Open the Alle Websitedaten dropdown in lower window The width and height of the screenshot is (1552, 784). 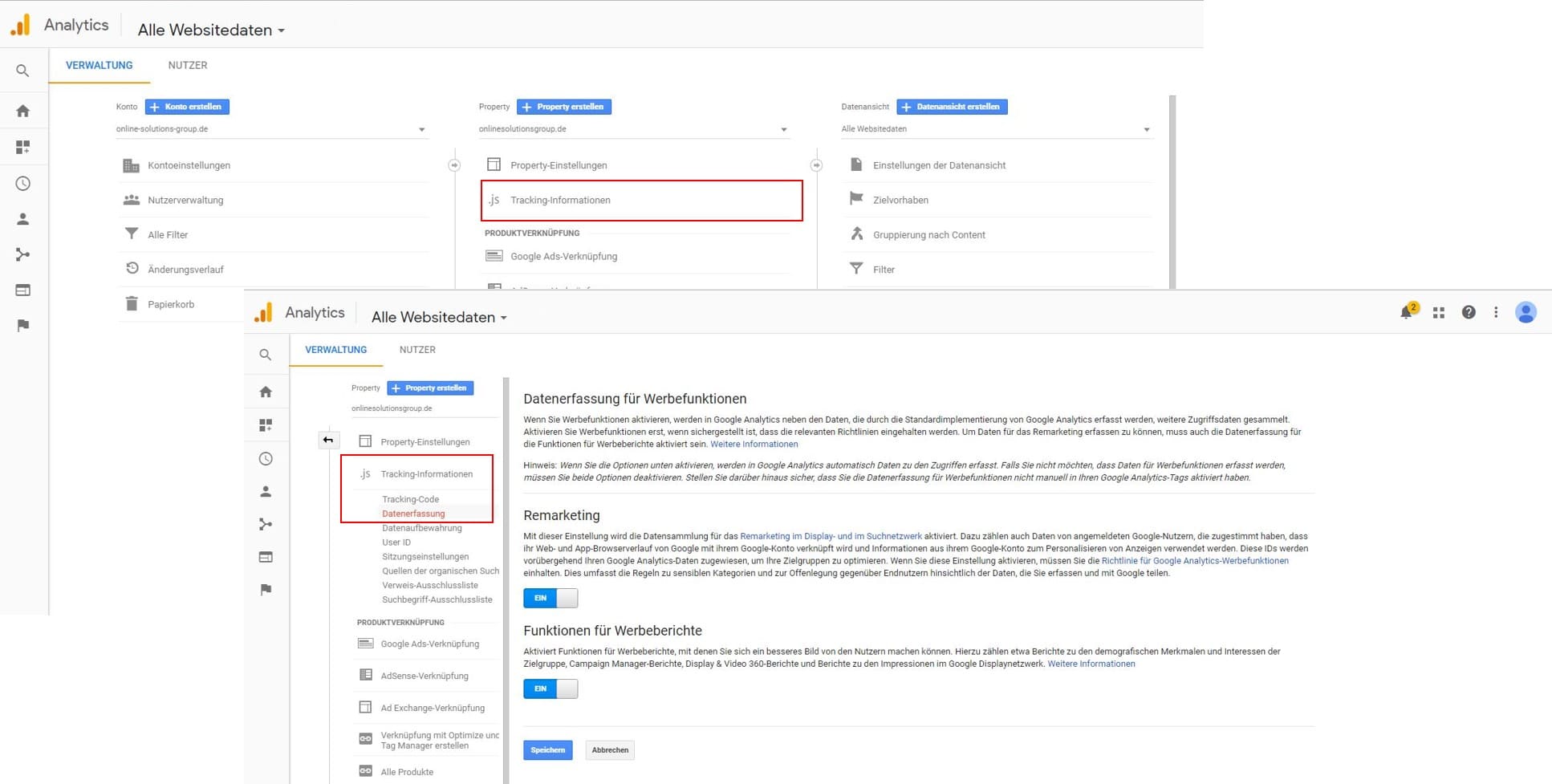(439, 317)
